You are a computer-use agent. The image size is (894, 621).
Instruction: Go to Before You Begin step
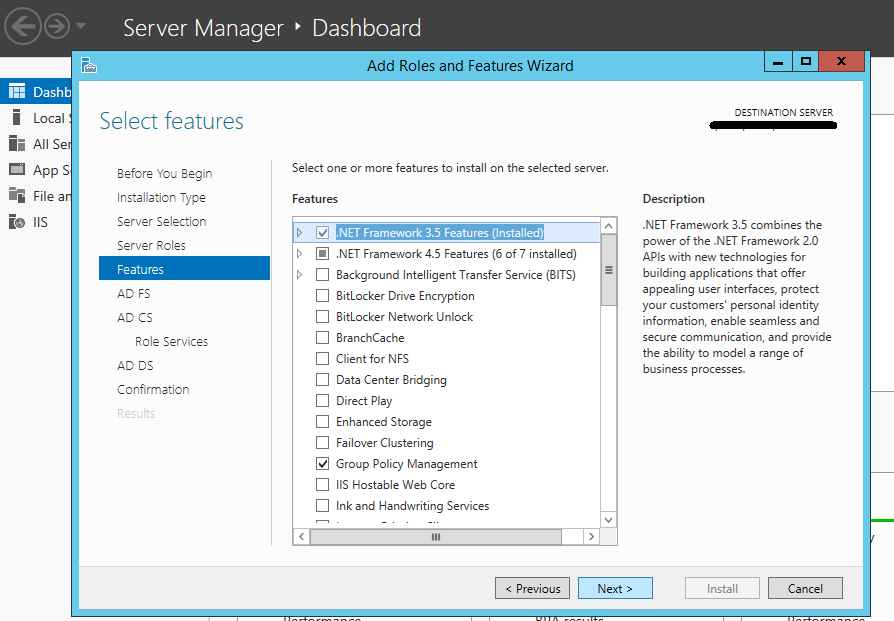(164, 173)
